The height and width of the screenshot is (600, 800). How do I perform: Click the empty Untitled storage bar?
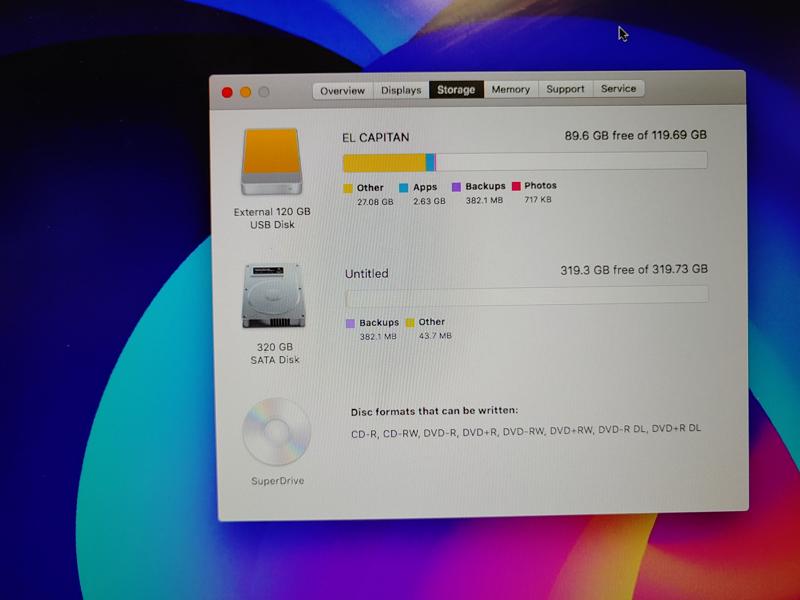[x=527, y=296]
